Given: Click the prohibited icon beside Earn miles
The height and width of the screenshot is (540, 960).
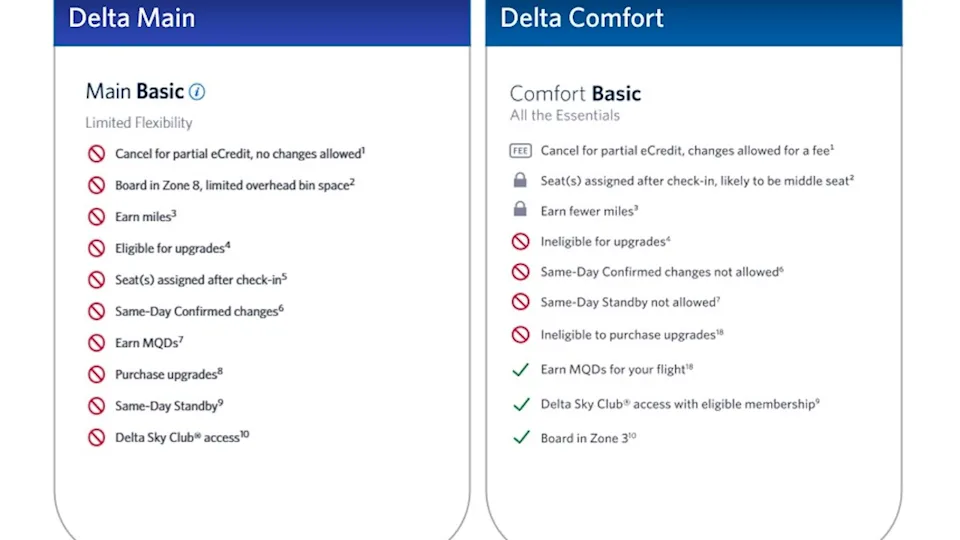Looking at the screenshot, I should [x=96, y=216].
